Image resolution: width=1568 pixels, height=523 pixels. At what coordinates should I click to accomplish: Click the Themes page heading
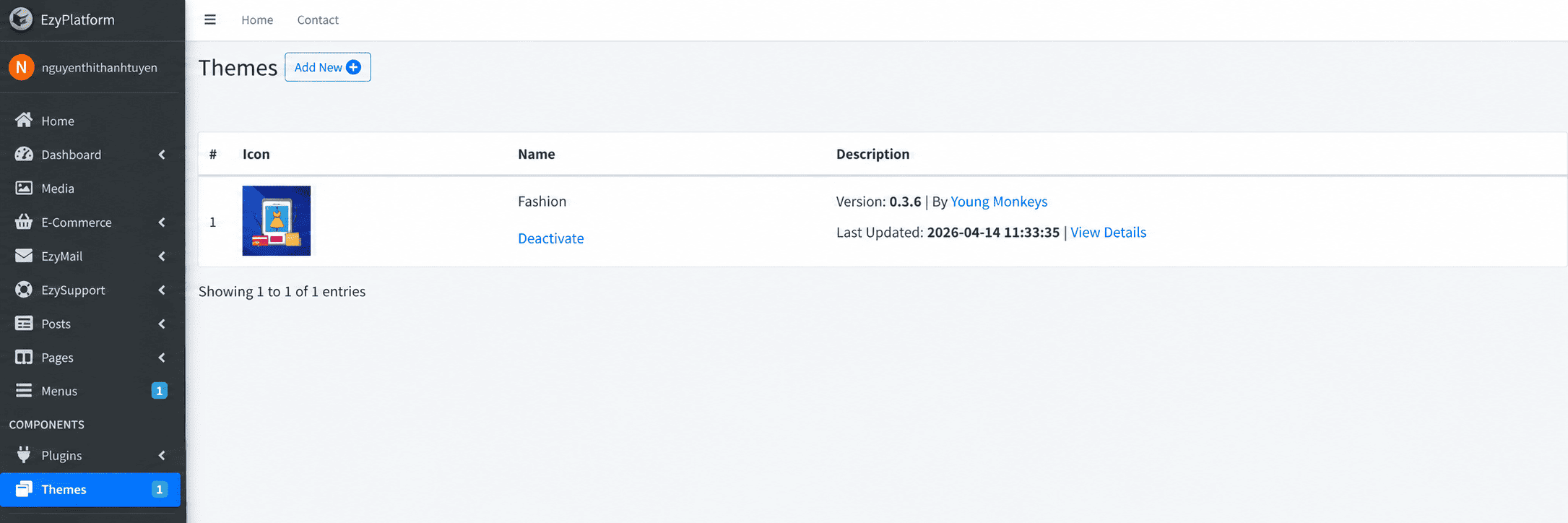tap(238, 67)
